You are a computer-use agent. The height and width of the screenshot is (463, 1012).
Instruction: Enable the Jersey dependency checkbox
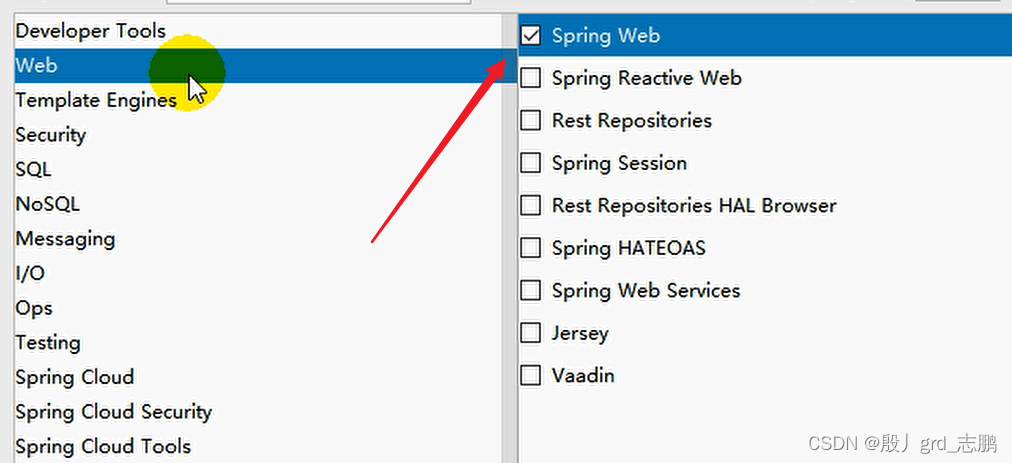point(531,333)
